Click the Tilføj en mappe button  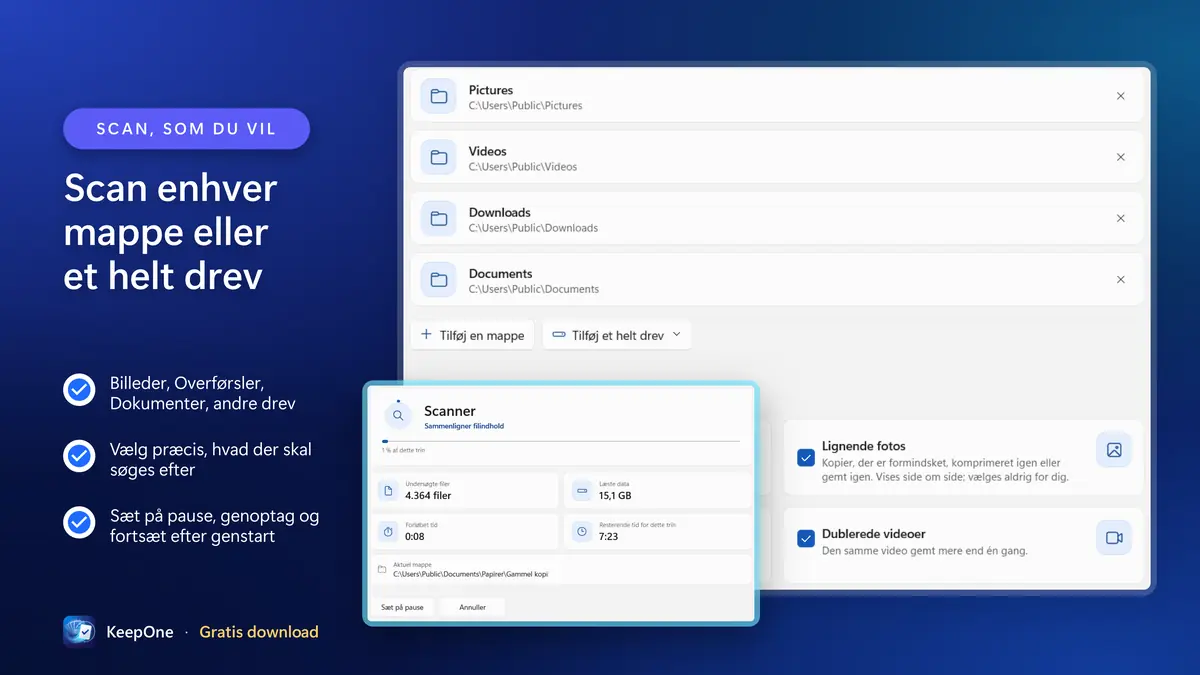[473, 335]
